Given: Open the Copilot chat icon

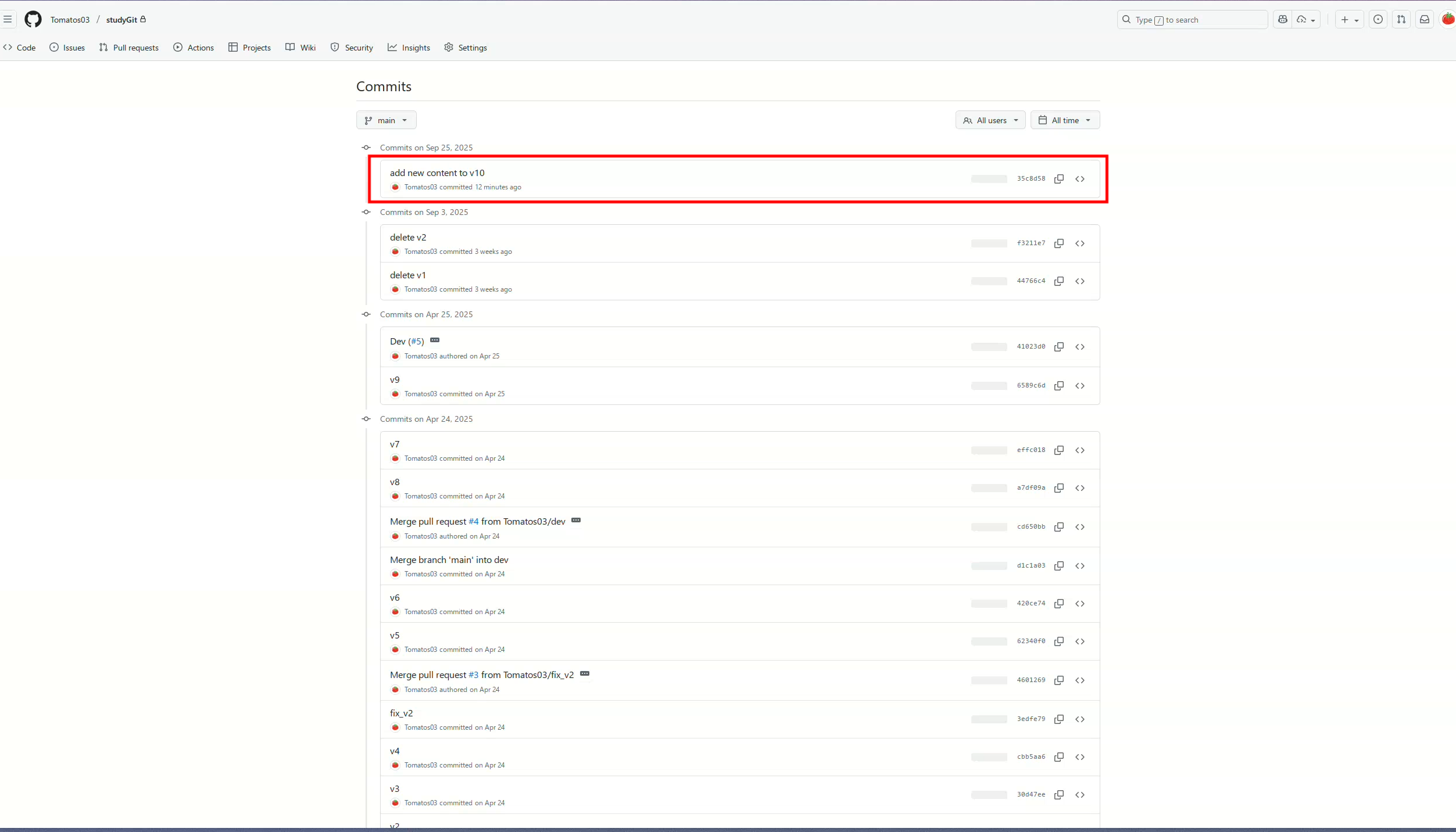Looking at the screenshot, I should (1283, 19).
